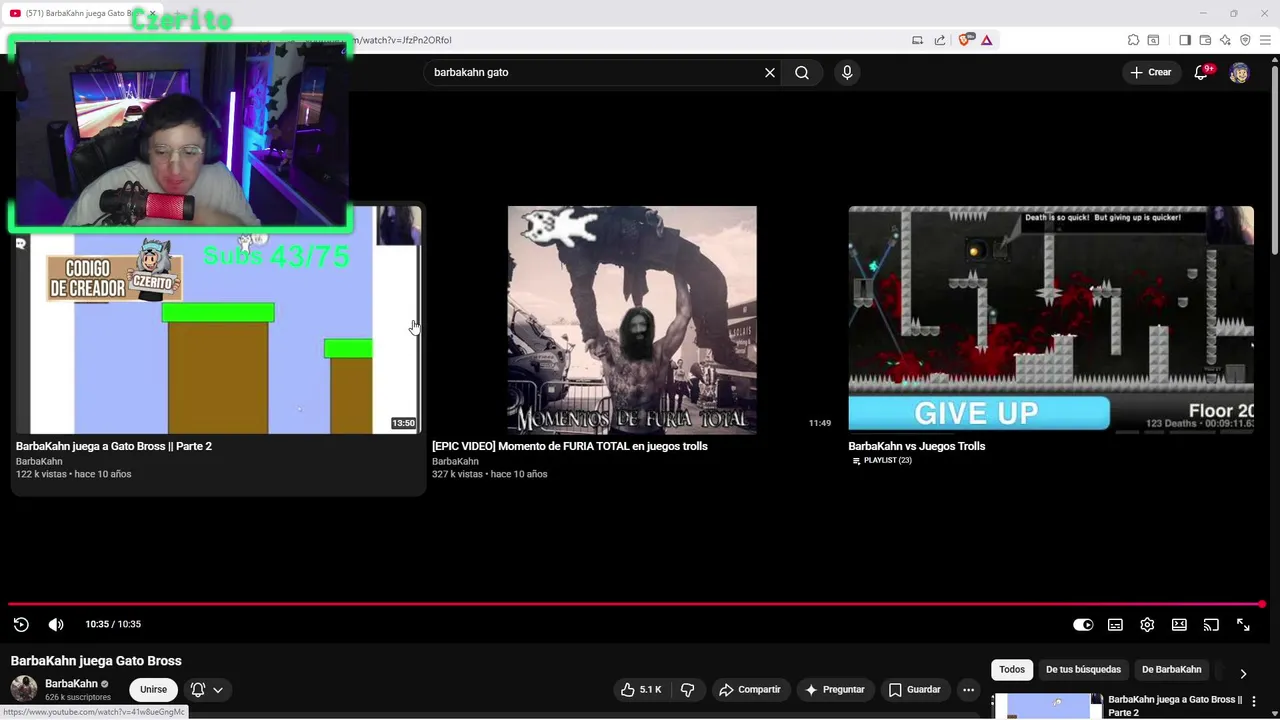The image size is (1280, 720).
Task: Click 10:35 / 10:35 time display
Action: tap(113, 624)
